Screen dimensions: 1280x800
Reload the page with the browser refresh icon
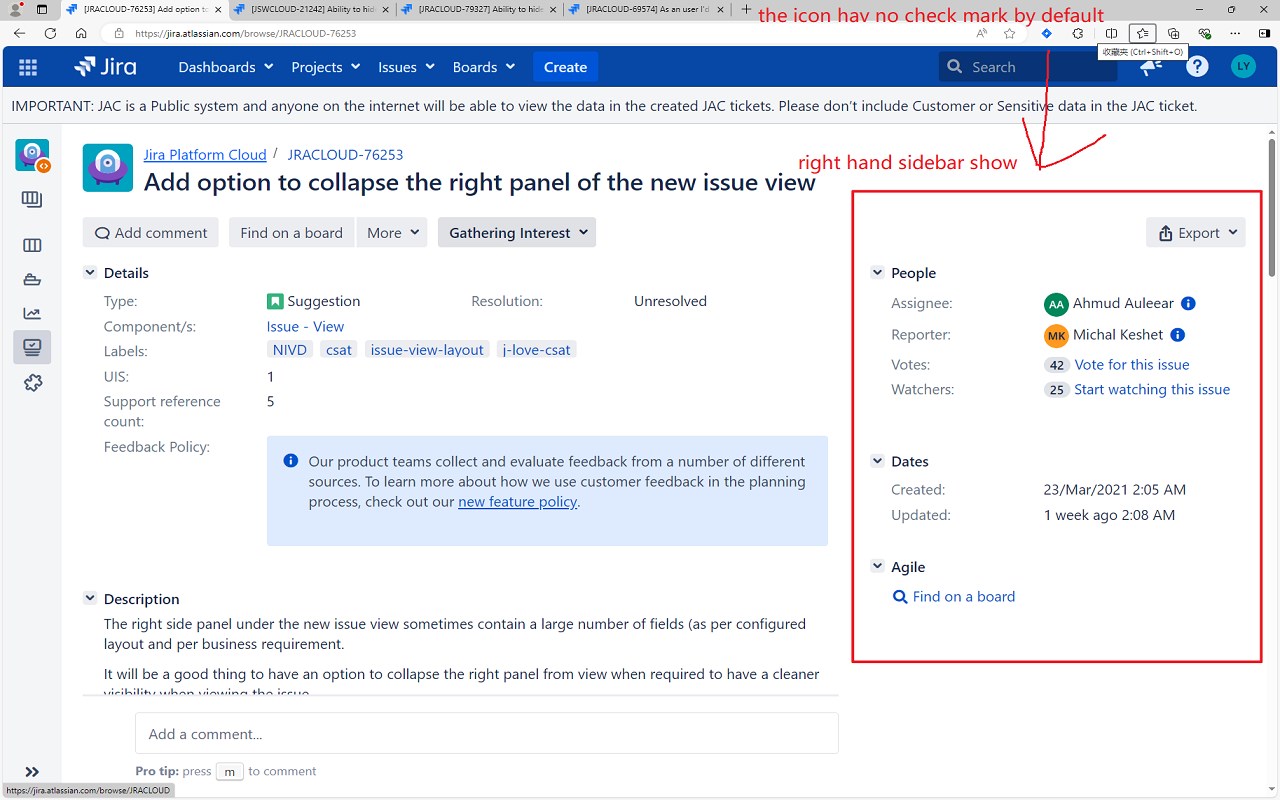[x=50, y=33]
